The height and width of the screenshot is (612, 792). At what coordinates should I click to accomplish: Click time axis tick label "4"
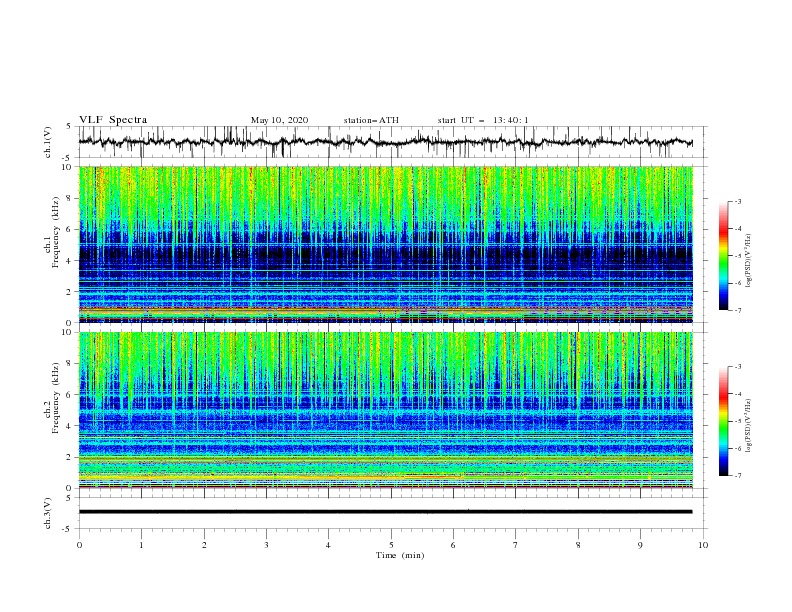(328, 545)
